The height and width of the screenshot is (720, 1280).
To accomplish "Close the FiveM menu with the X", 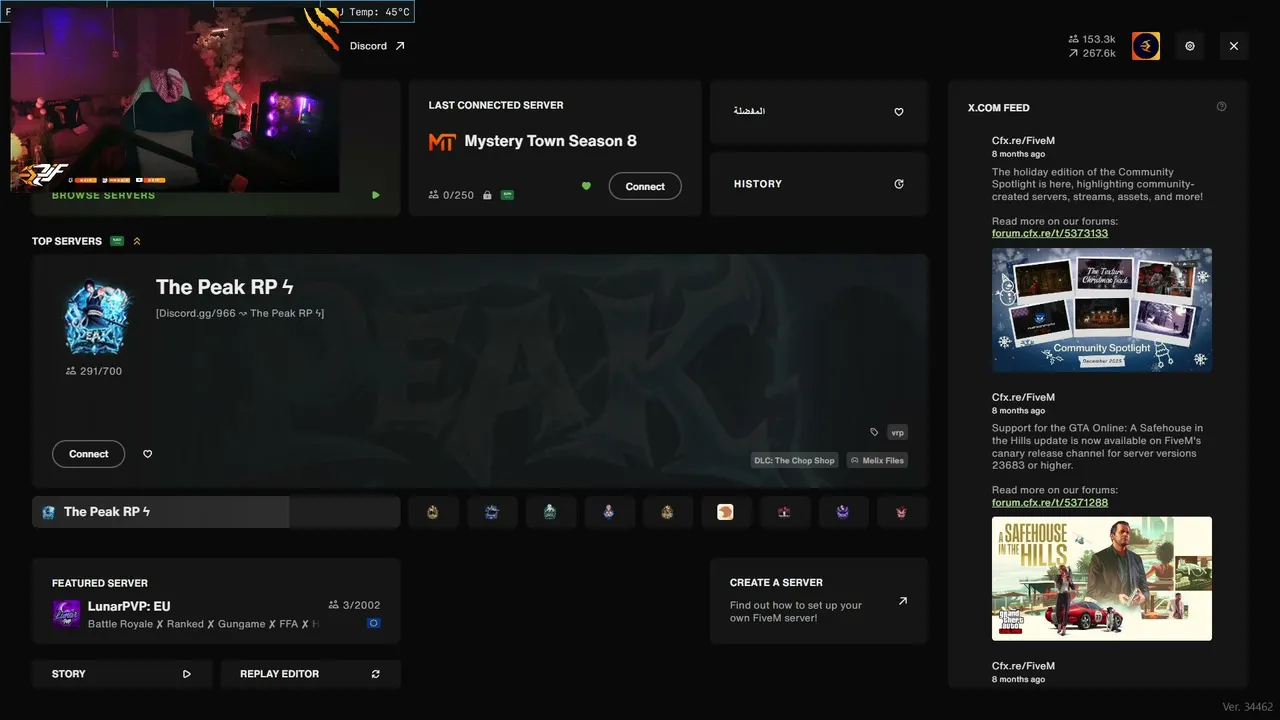I will click(1234, 46).
